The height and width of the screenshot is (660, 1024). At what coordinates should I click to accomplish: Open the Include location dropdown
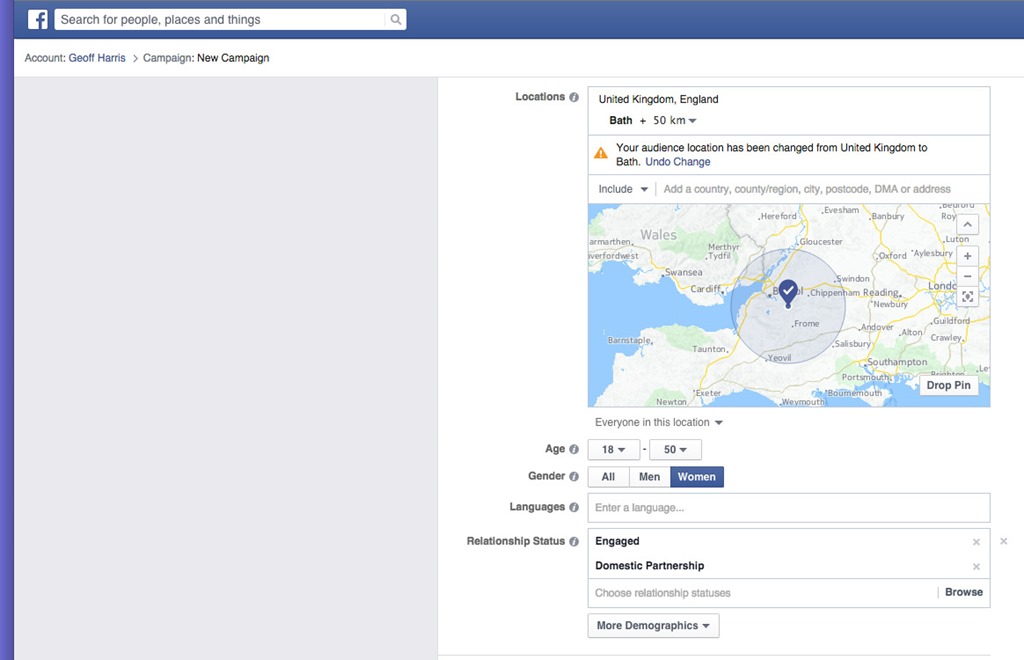pos(623,189)
